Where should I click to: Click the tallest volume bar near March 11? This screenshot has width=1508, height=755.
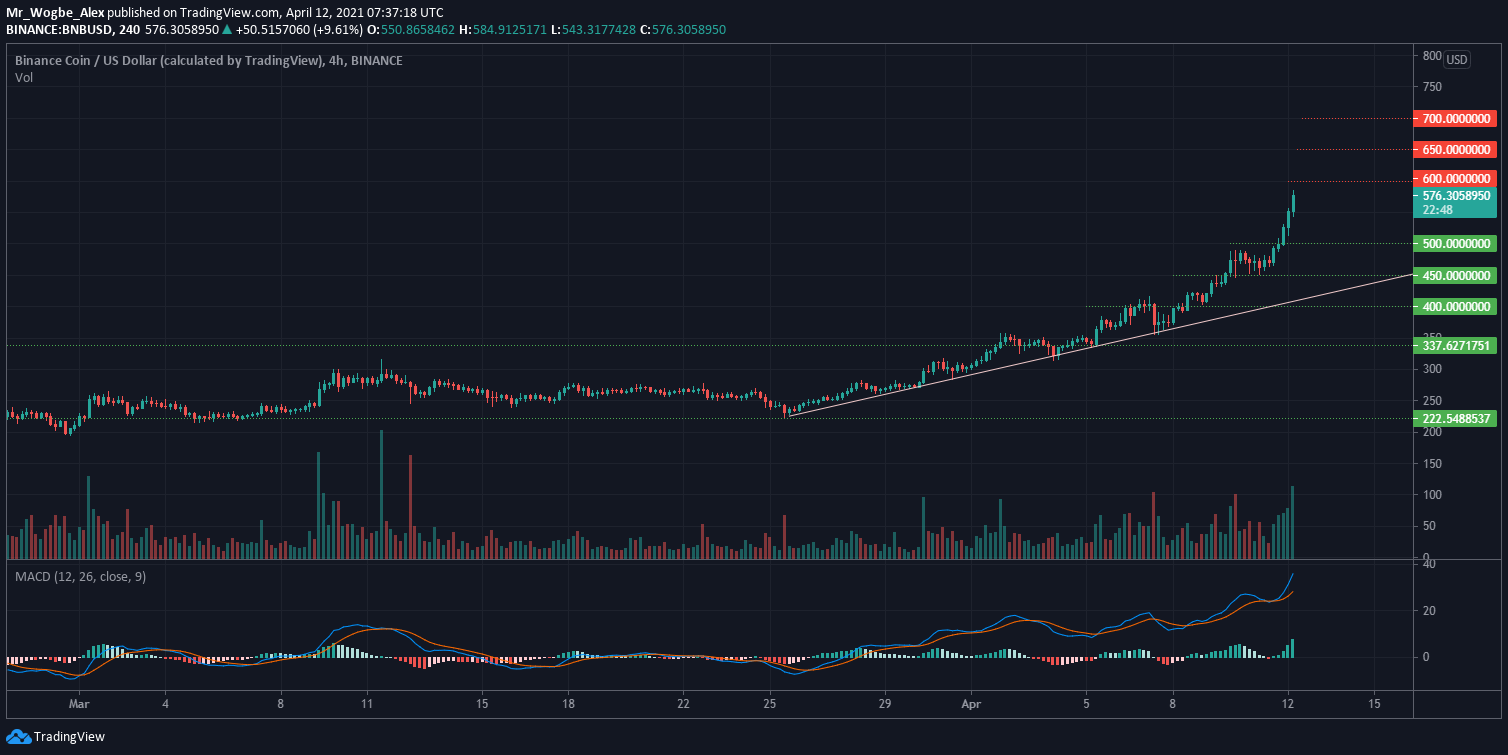381,494
